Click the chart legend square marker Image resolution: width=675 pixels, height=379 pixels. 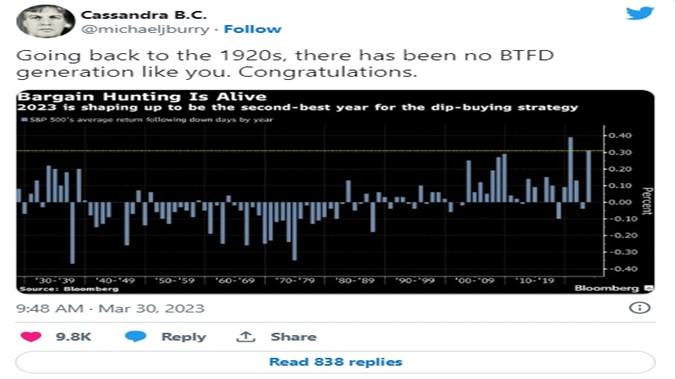pos(25,120)
